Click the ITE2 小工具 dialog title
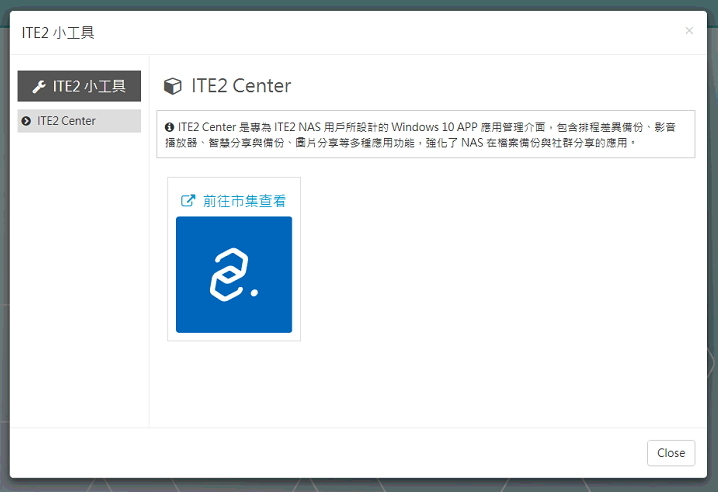 (x=58, y=33)
